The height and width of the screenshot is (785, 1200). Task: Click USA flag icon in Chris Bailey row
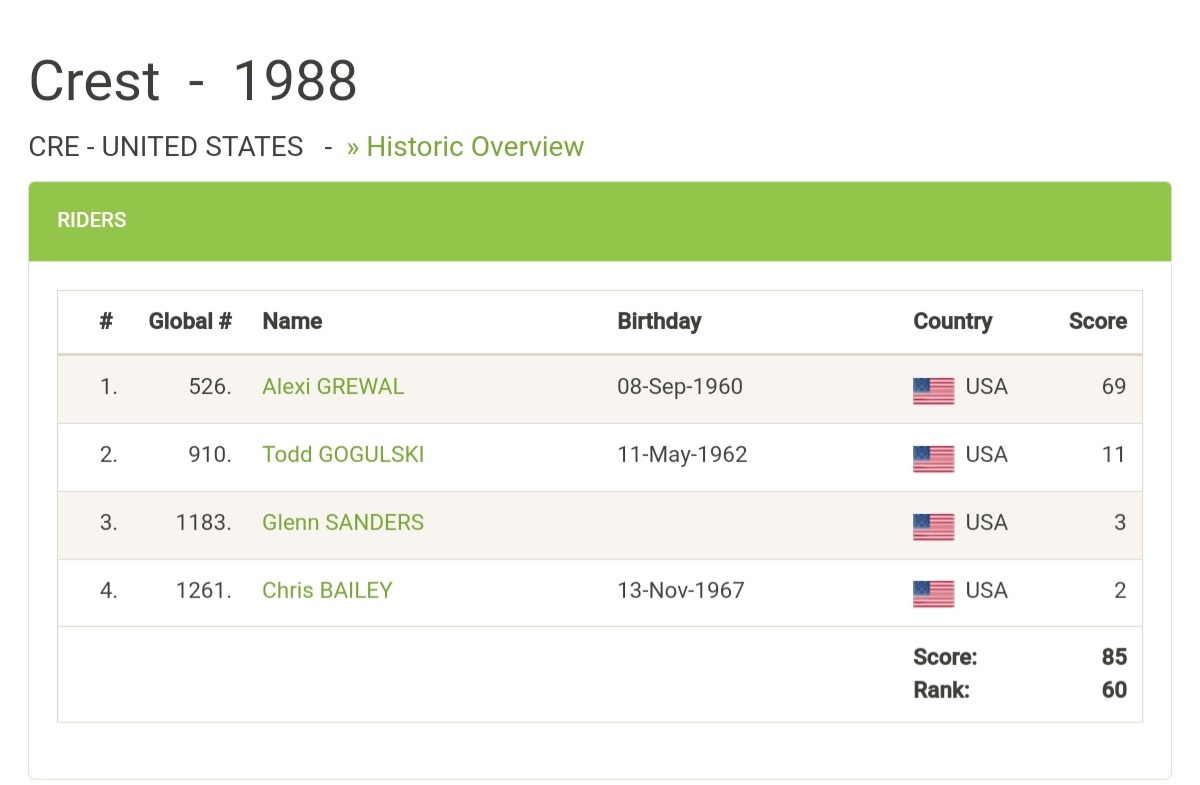point(933,594)
